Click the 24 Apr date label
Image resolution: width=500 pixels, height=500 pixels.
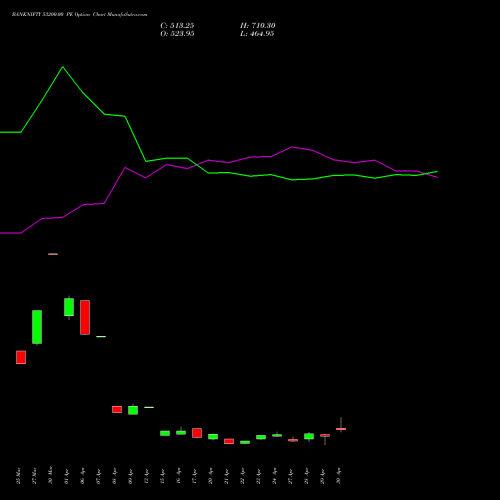[274, 476]
